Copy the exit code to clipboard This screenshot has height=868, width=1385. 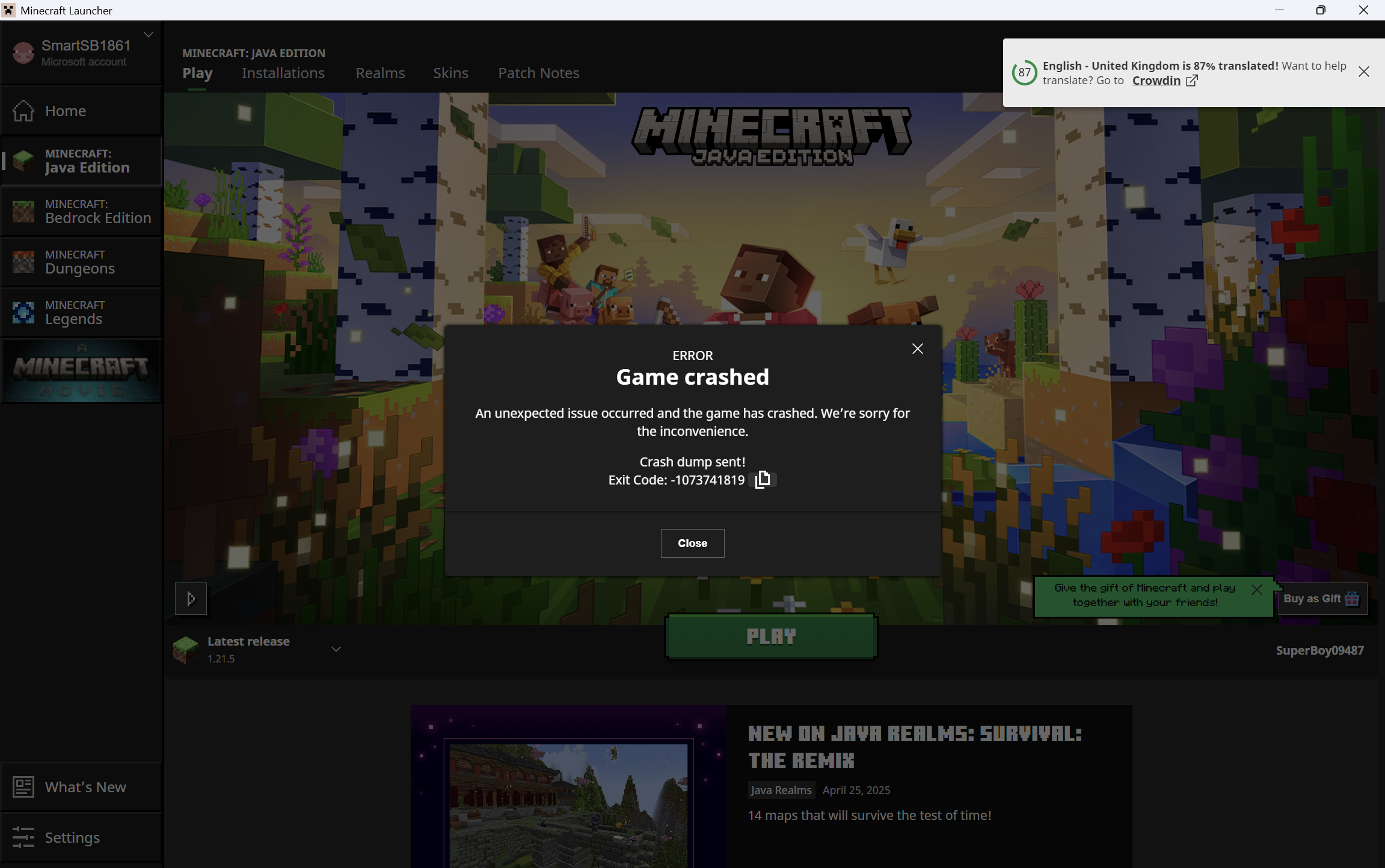click(763, 480)
